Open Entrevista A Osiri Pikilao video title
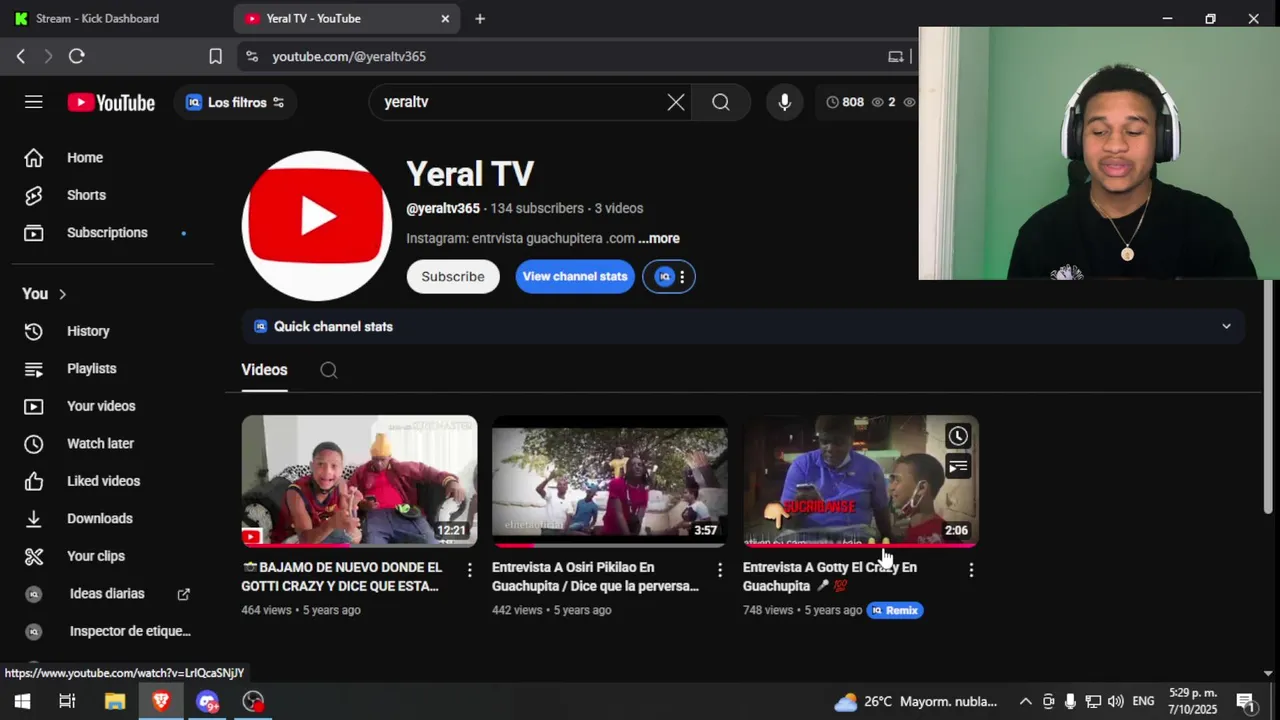The image size is (1280, 720). tap(595, 576)
